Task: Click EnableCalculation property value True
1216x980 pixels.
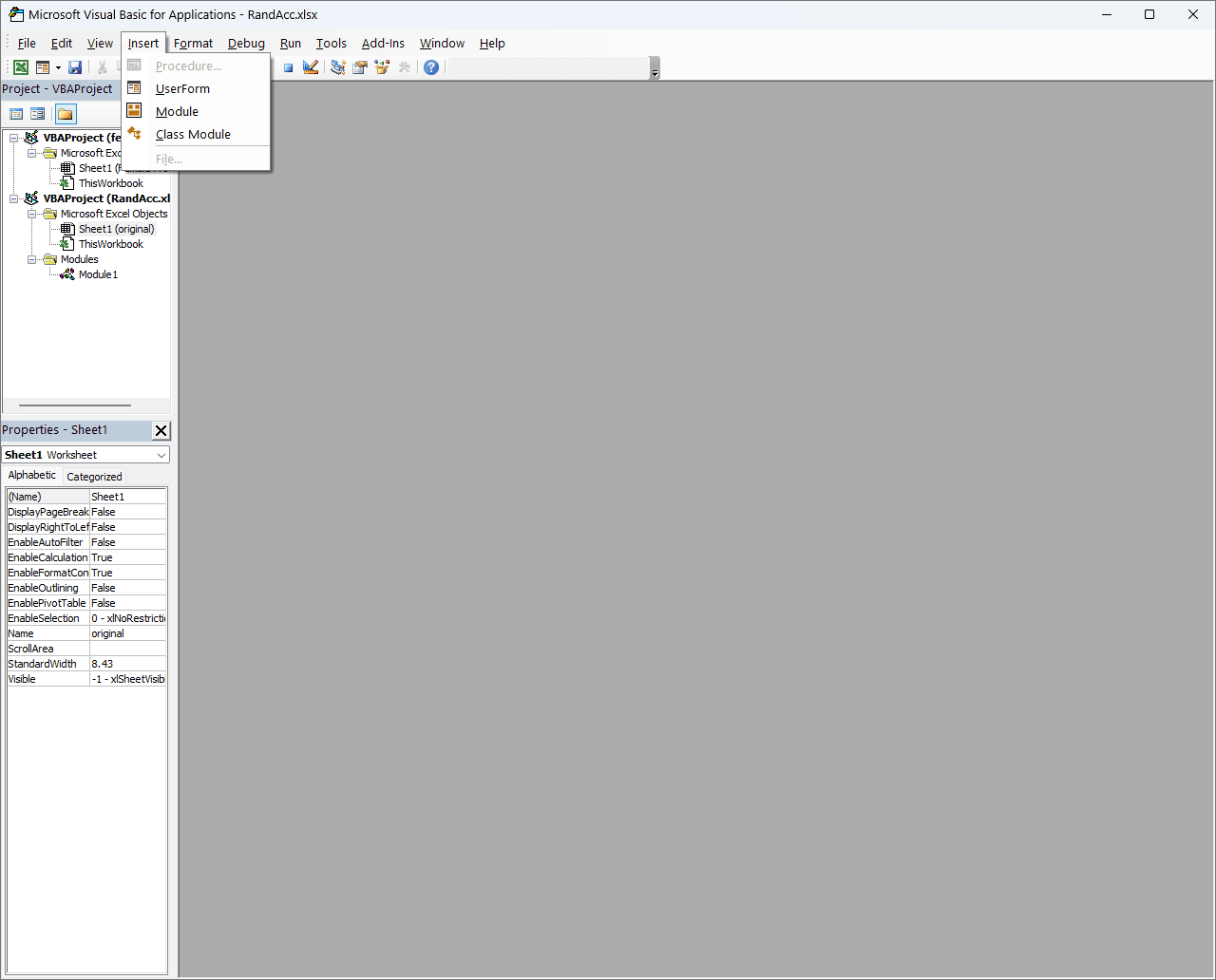Action: [x=127, y=557]
